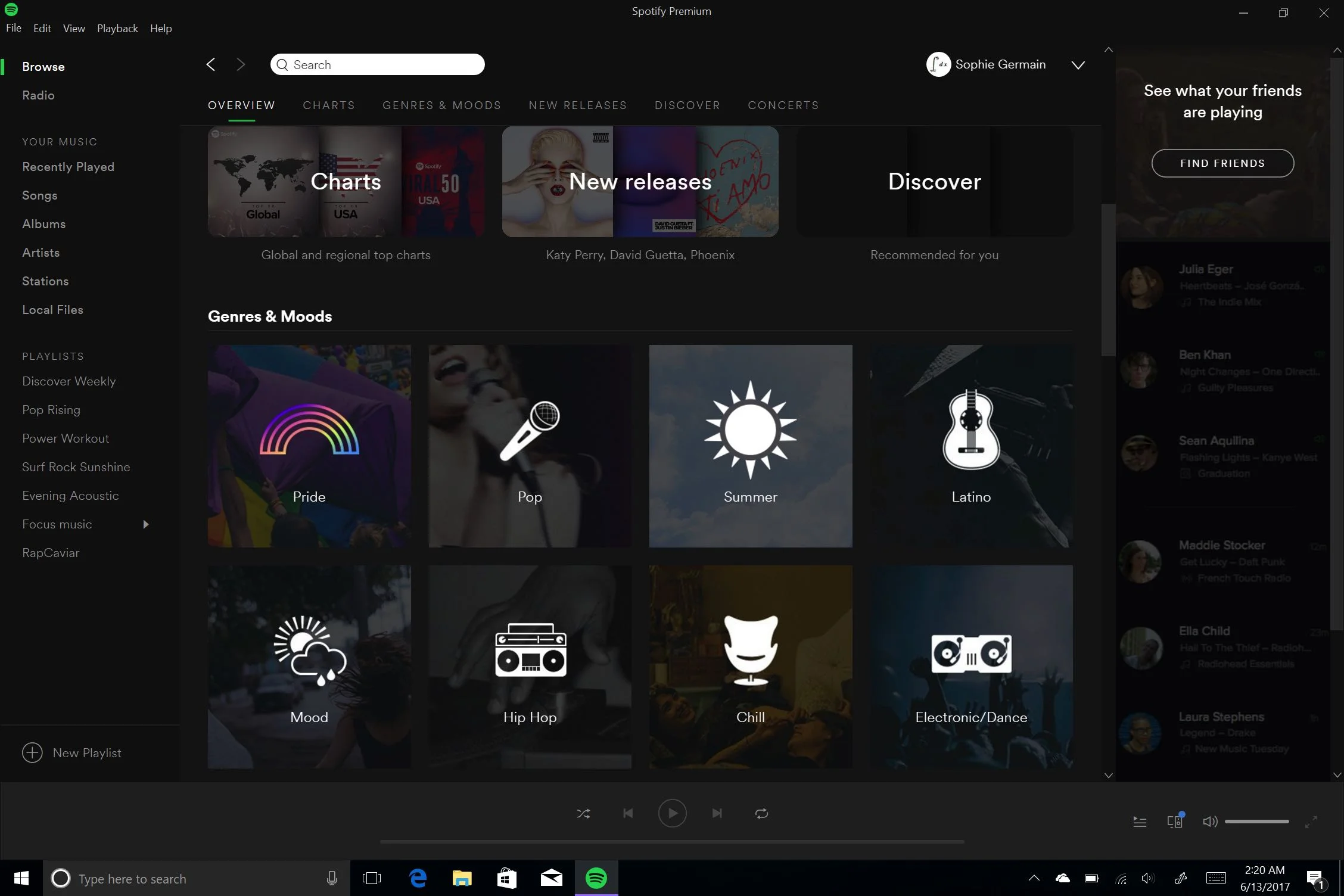Mute the volume speaker icon
The width and height of the screenshot is (1344, 896).
[x=1210, y=822]
